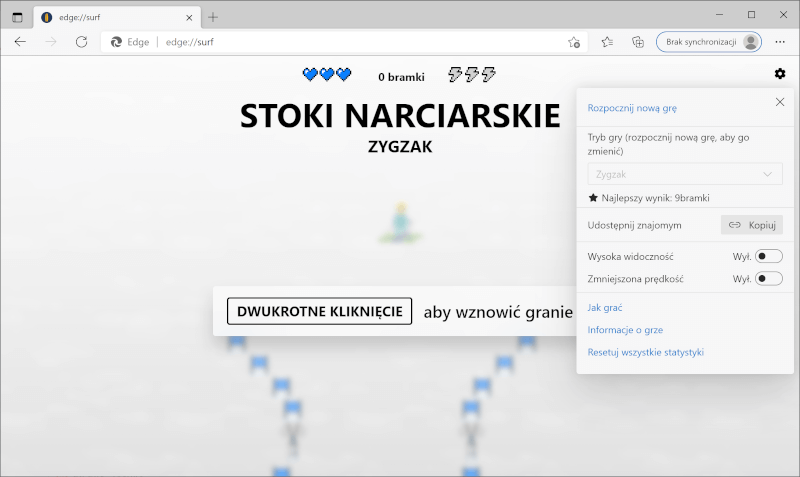Maximize the Edge window
This screenshot has height=477, width=800.
pos(751,15)
